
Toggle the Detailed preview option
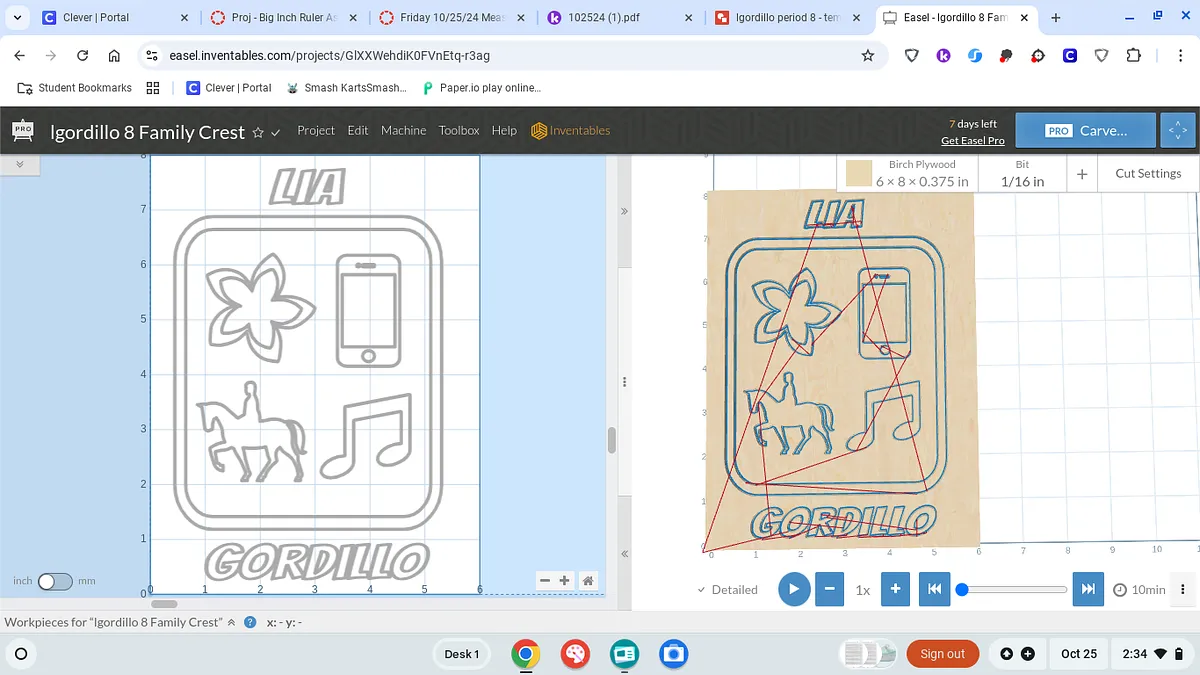click(727, 590)
